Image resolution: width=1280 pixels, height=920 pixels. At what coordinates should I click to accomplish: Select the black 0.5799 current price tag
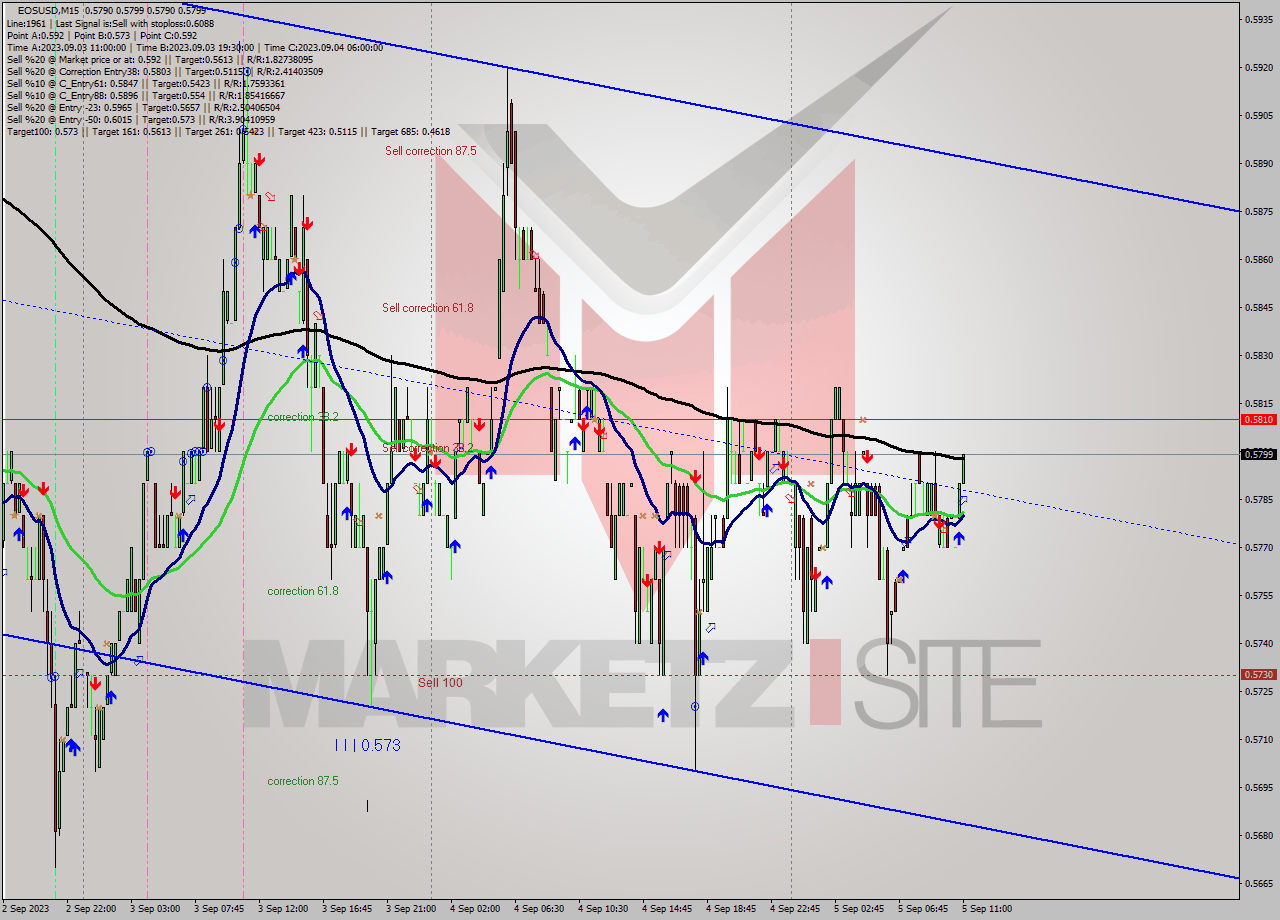tap(1258, 454)
